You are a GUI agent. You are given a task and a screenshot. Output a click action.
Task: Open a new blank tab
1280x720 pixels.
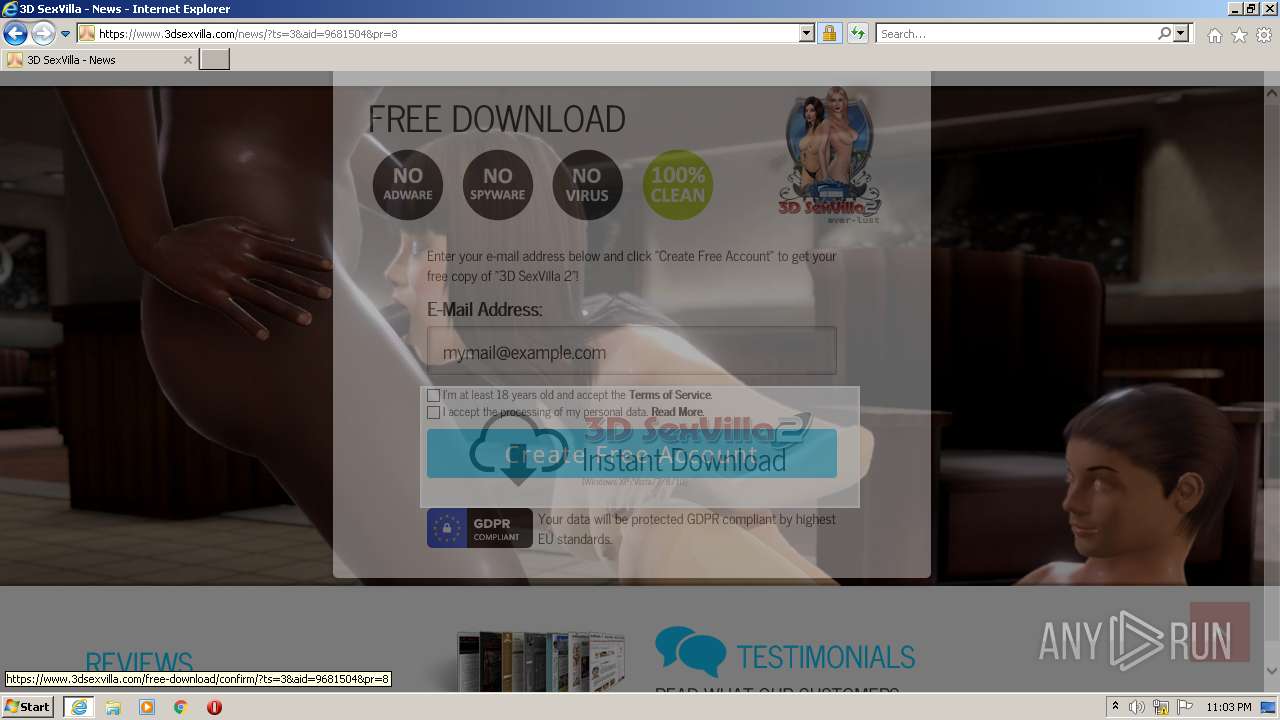(215, 60)
